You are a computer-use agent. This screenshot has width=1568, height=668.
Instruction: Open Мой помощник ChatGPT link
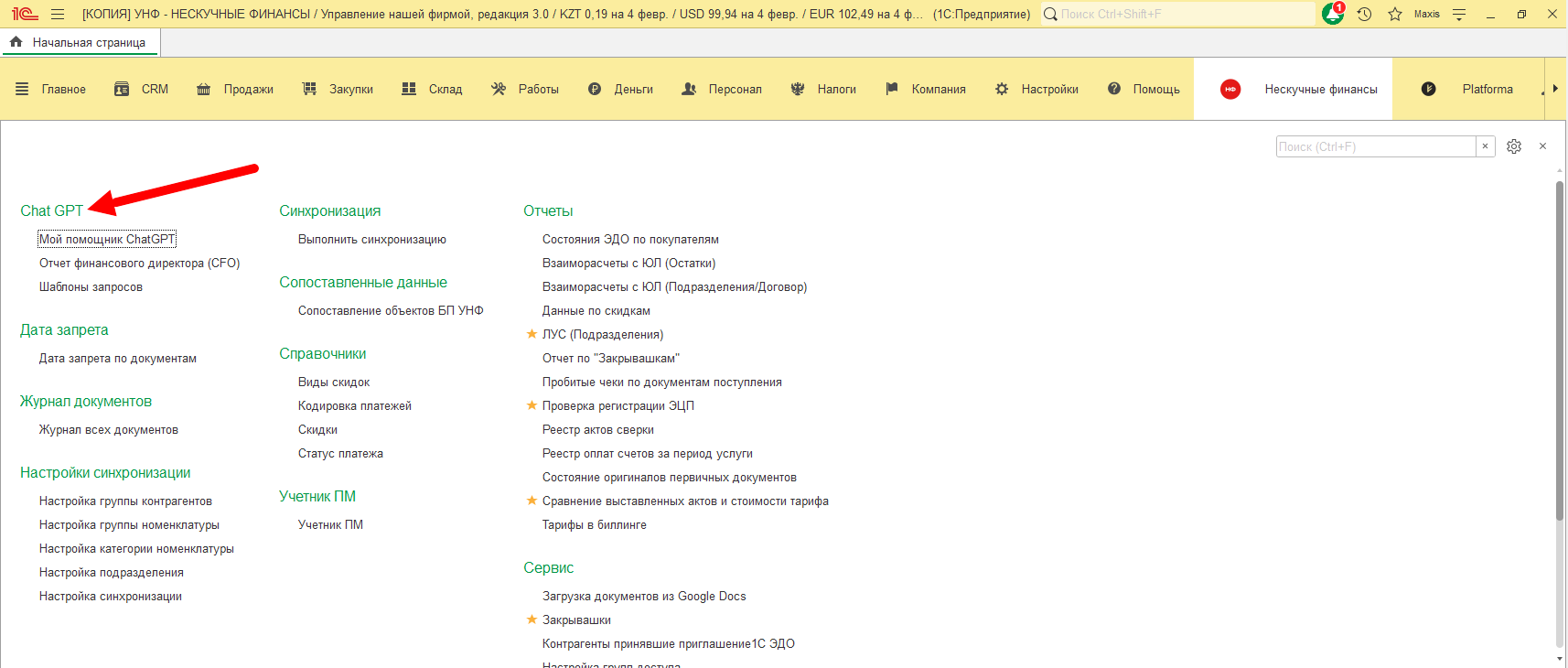106,239
